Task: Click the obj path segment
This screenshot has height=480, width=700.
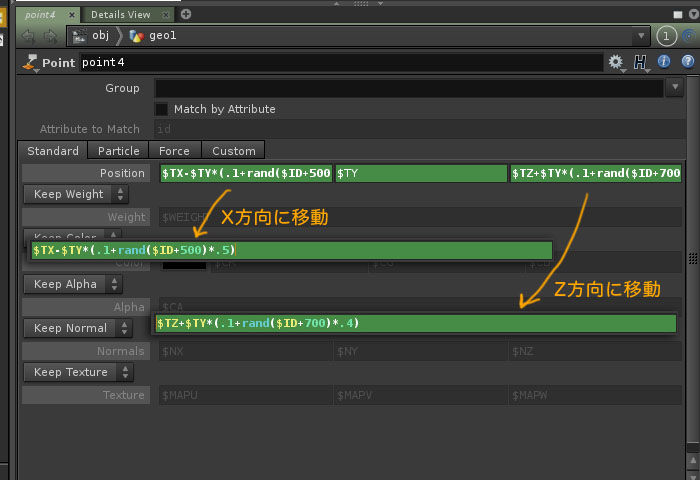Action: tap(101, 36)
